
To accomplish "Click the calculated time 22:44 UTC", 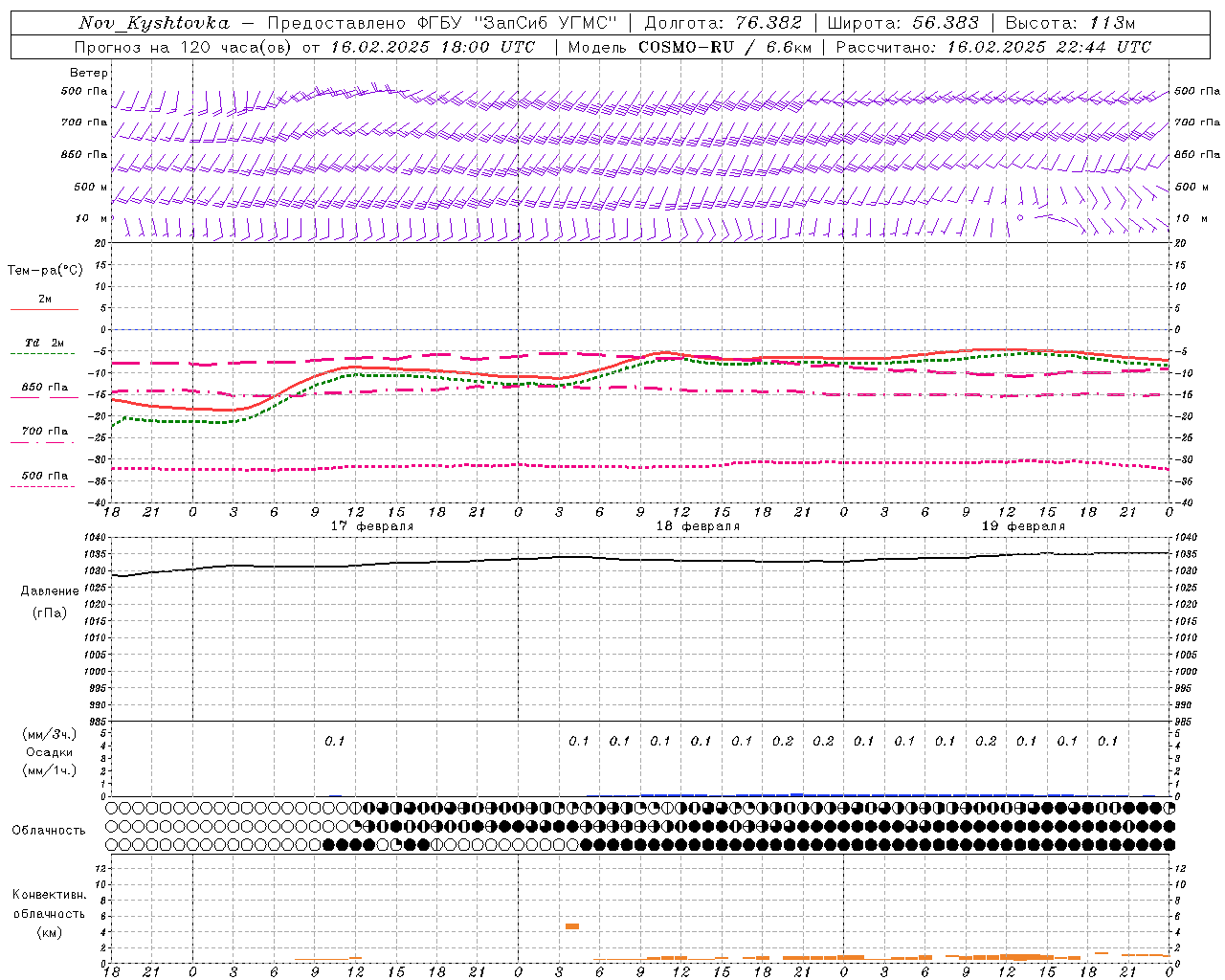I will (x=1103, y=47).
